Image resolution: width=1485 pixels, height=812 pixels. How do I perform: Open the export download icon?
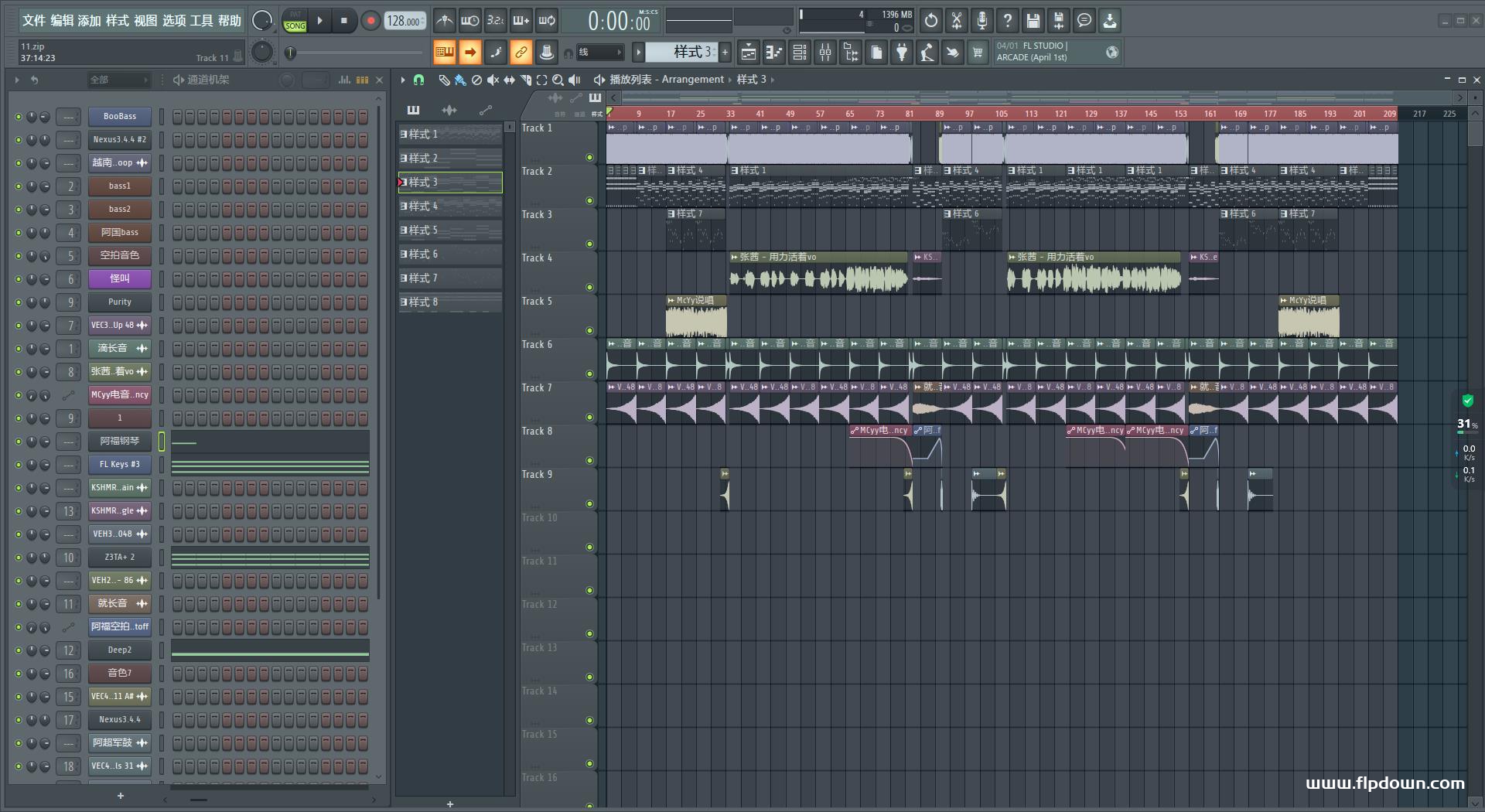(x=1110, y=21)
